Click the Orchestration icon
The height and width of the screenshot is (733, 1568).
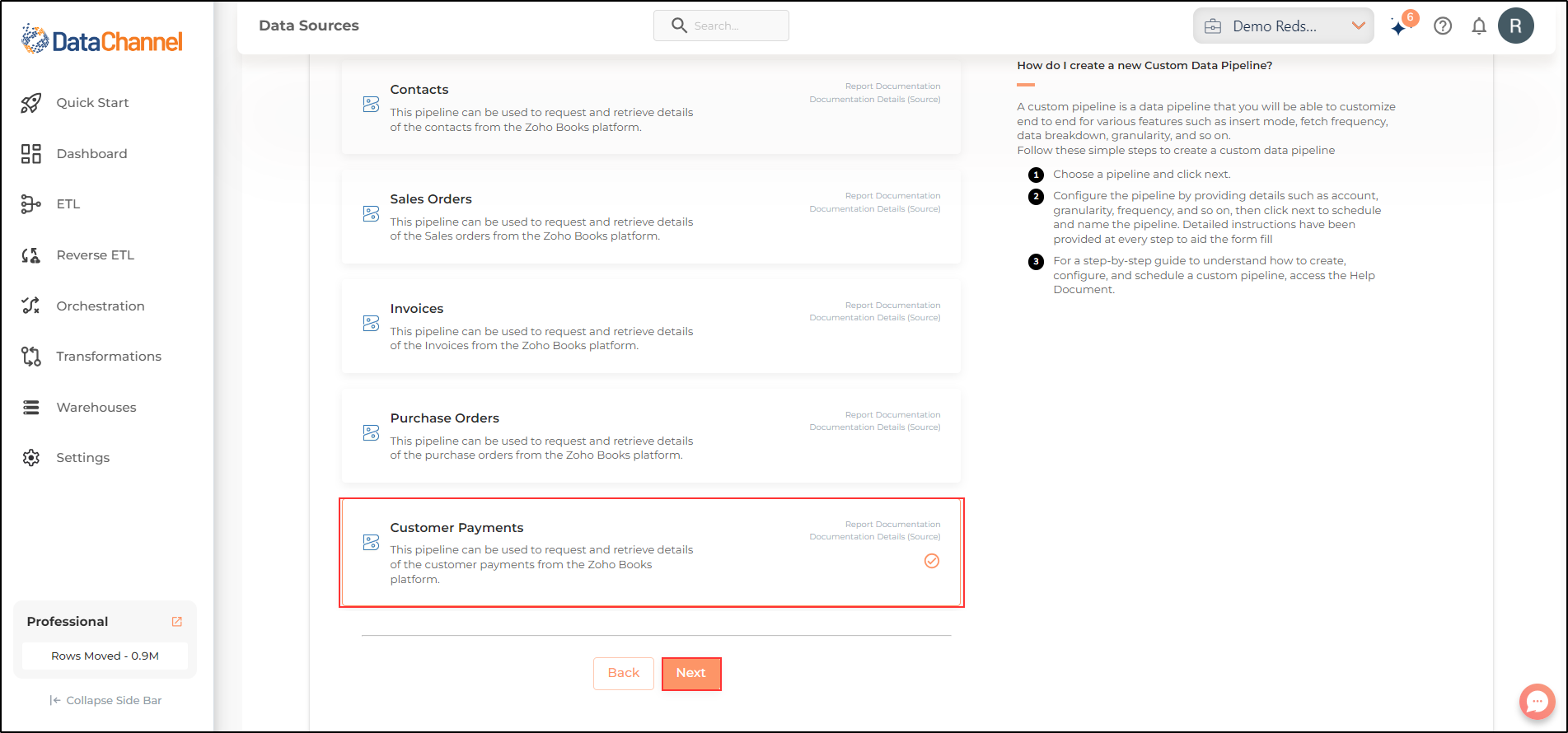pyautogui.click(x=31, y=306)
